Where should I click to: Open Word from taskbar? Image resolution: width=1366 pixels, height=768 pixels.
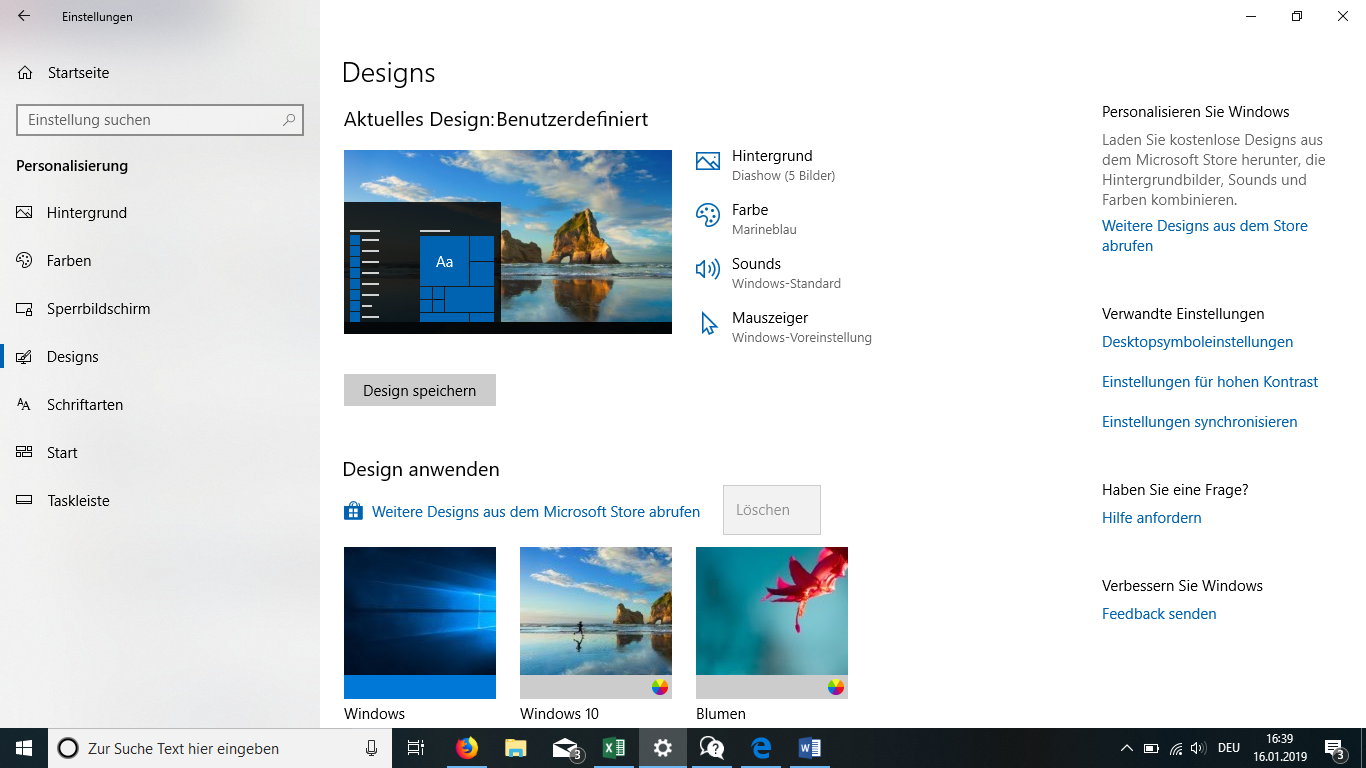coord(810,748)
